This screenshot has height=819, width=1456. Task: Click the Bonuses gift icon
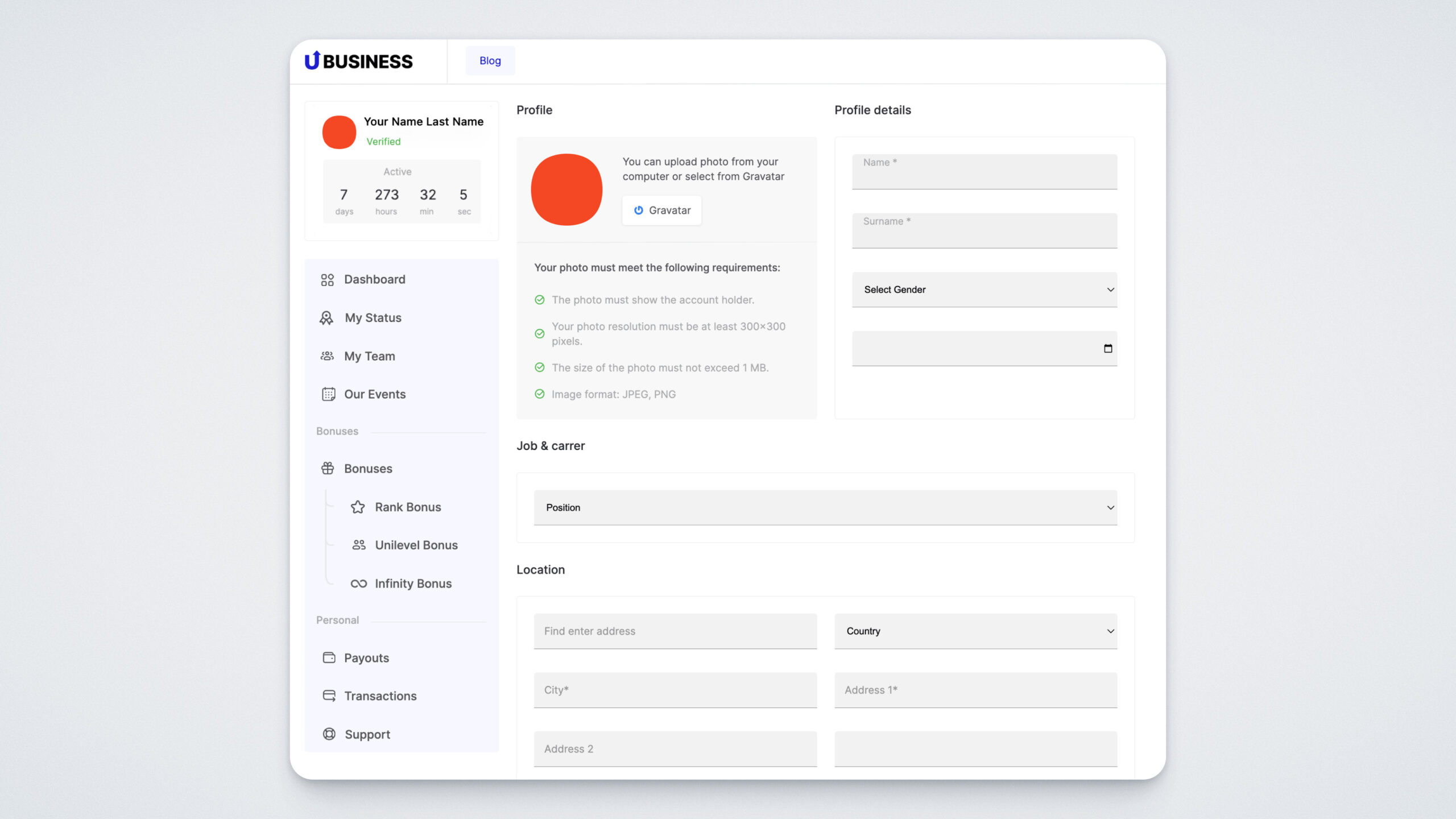tap(328, 468)
